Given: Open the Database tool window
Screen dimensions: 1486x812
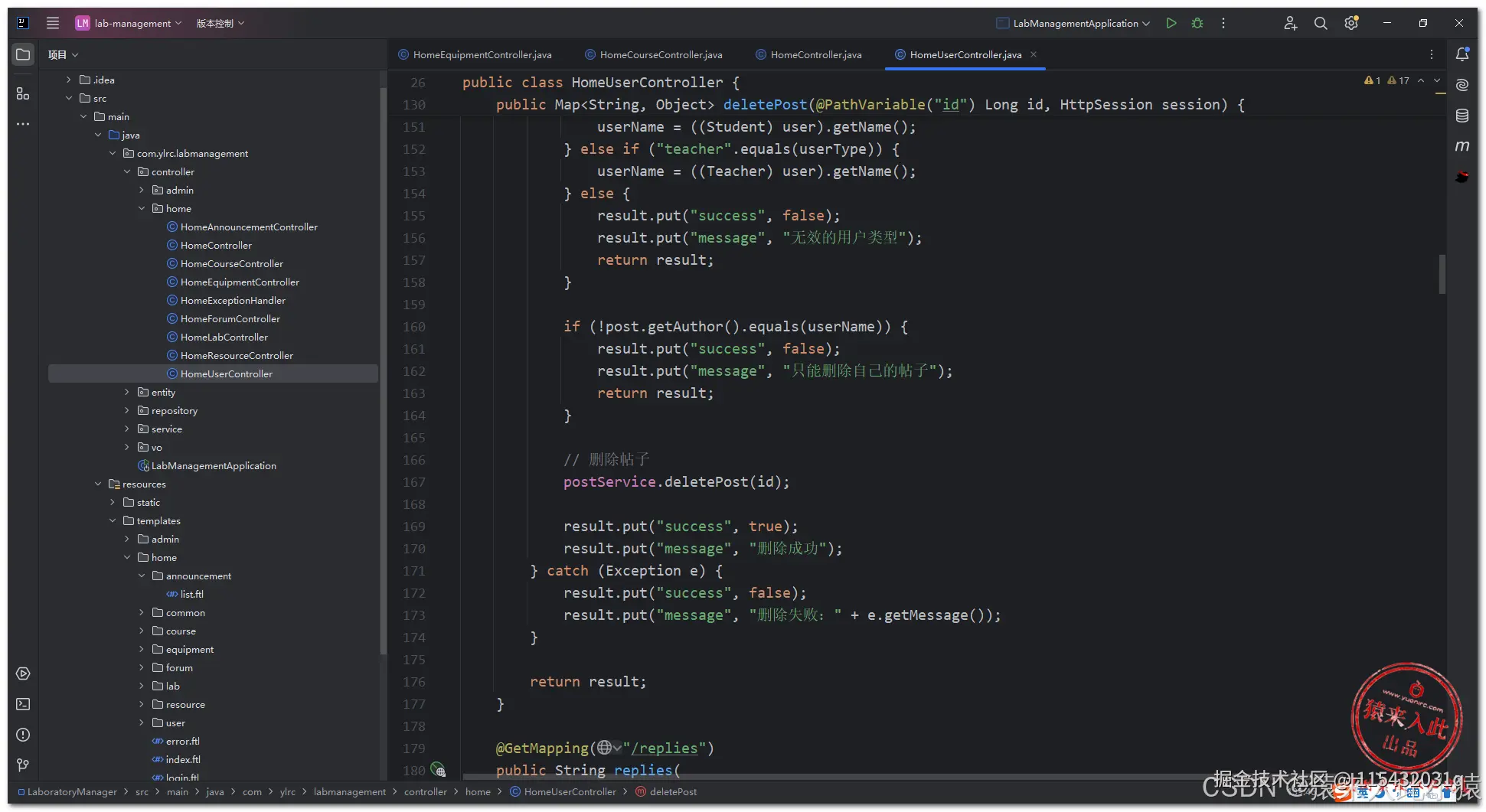Looking at the screenshot, I should click(1462, 116).
